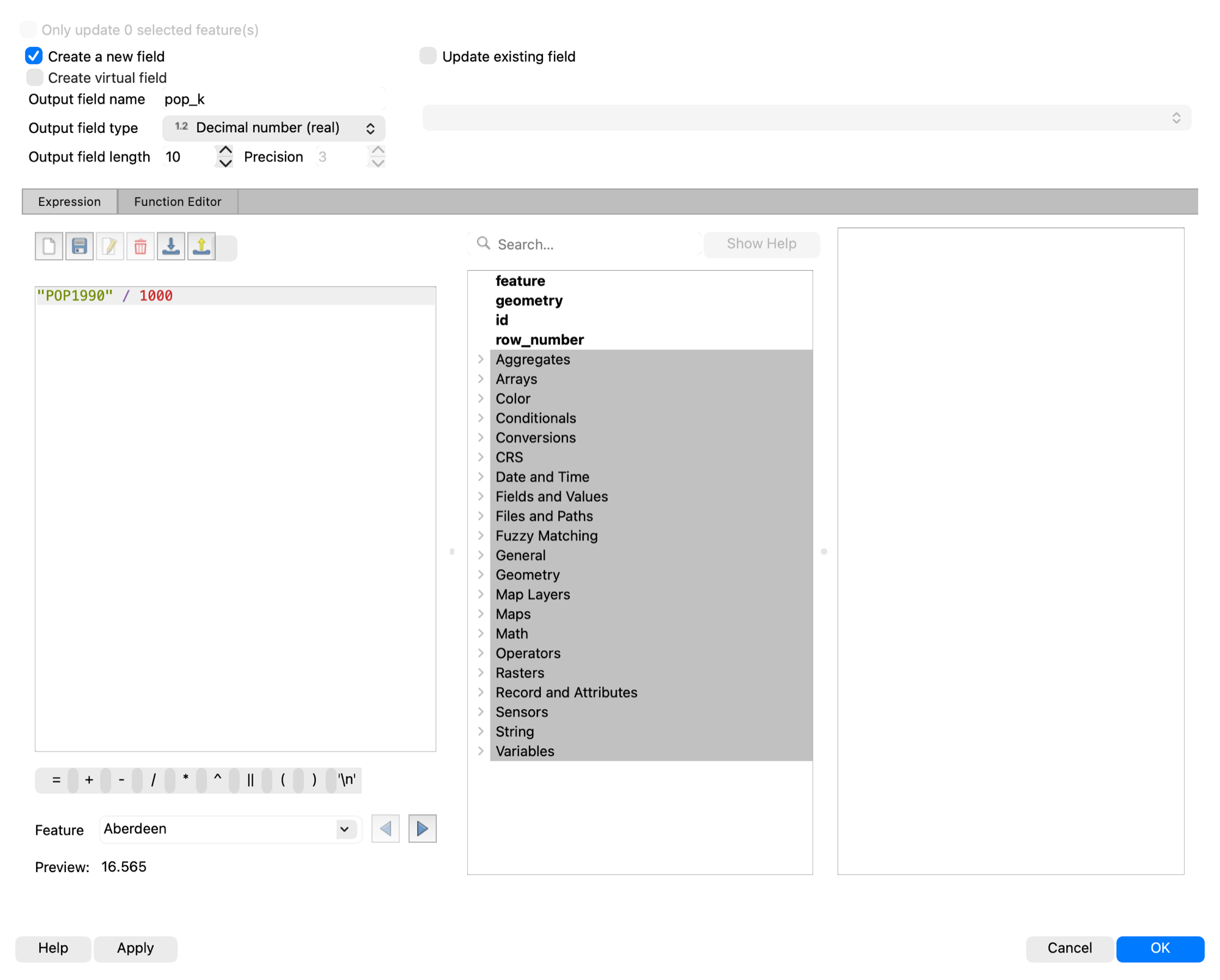Insert the string concatenation || operator
This screenshot has width=1220, height=980.
pos(250,780)
